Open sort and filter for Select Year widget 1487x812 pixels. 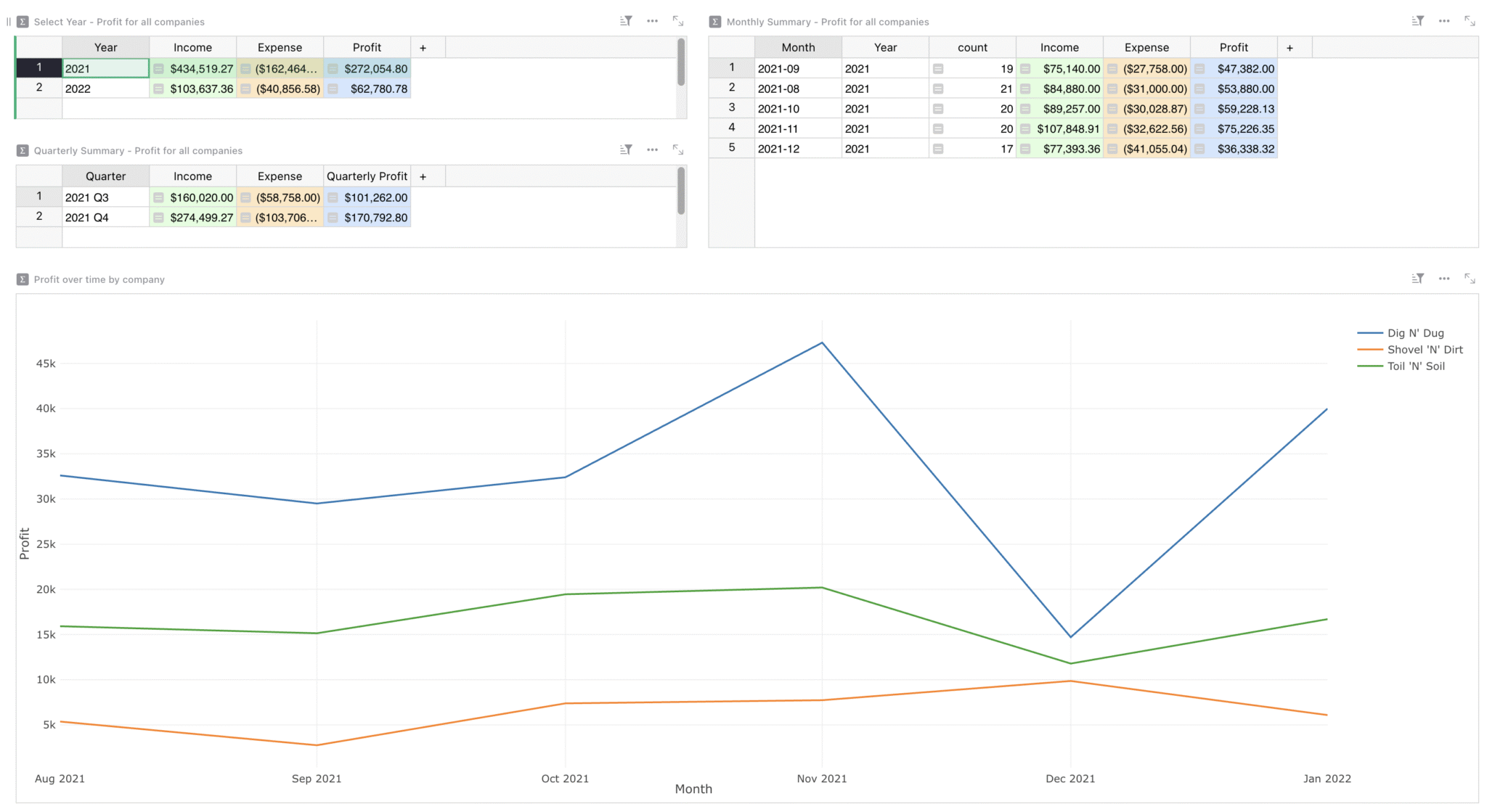click(x=626, y=21)
